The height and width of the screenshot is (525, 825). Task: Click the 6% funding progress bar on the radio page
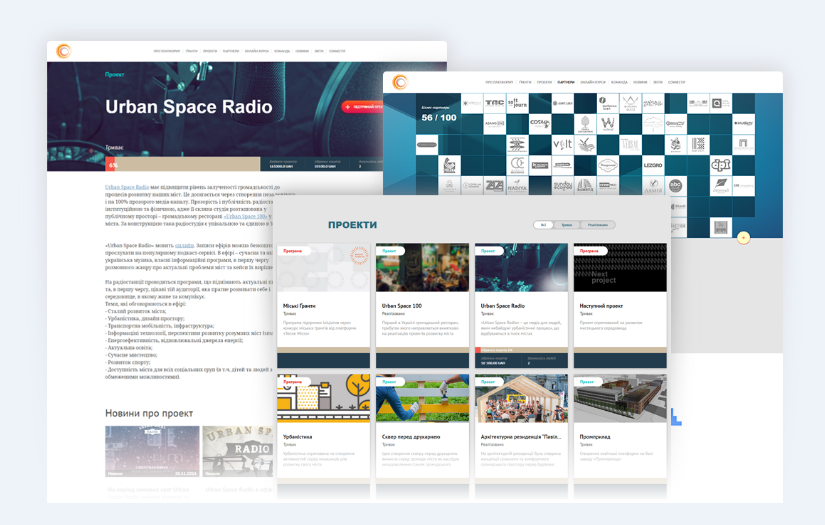point(183,164)
